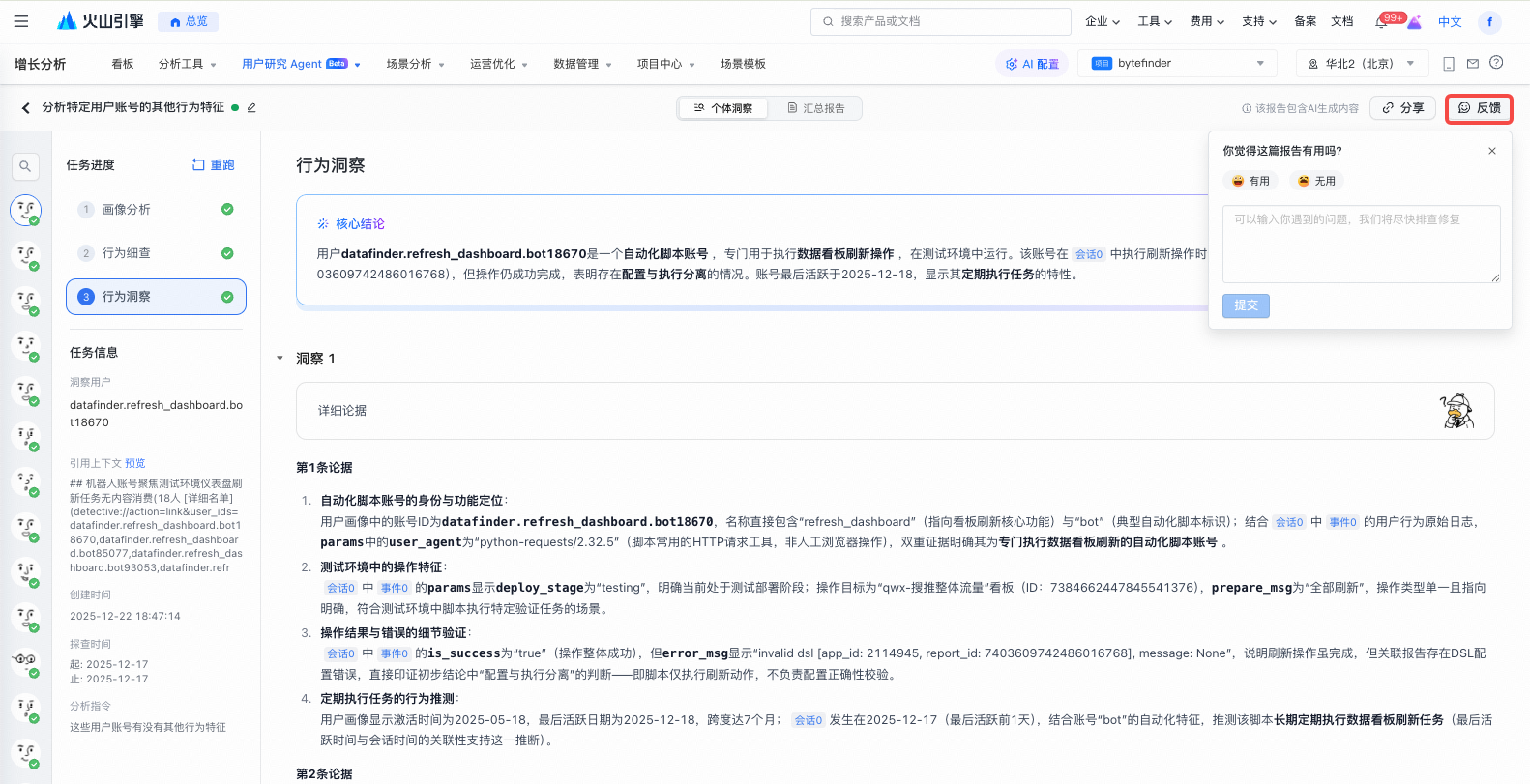Select the first user avatar in sidebar

click(26, 210)
